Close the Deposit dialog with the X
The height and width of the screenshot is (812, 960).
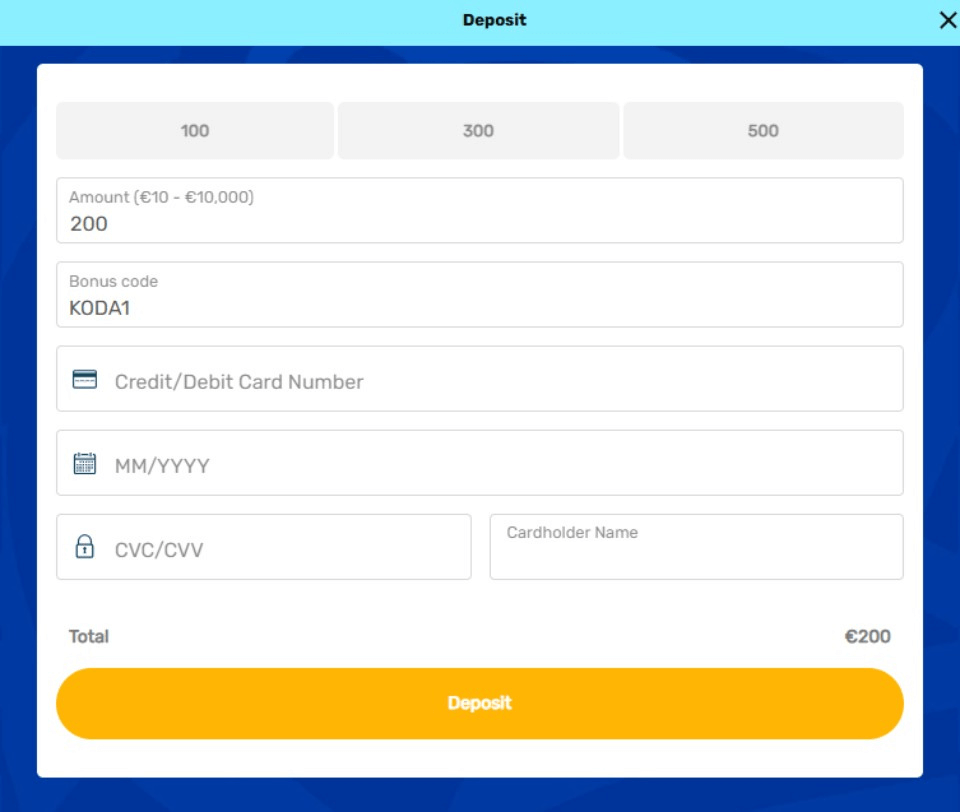point(947,21)
